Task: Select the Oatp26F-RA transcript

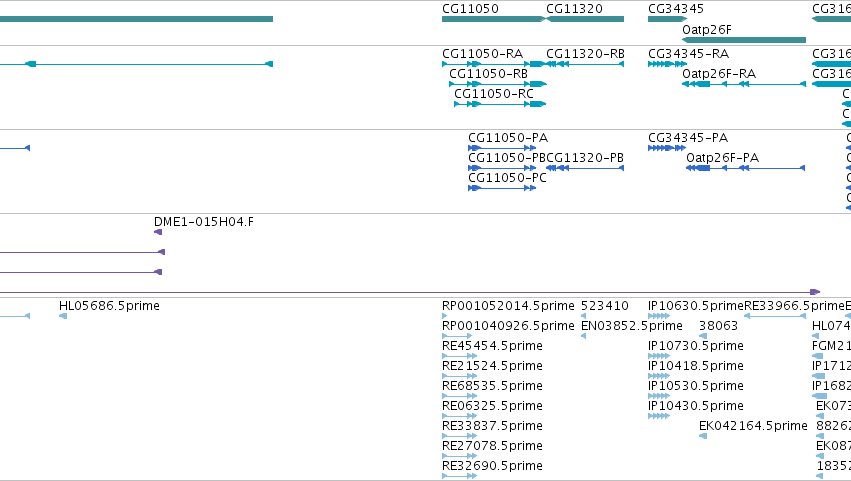Action: point(744,84)
